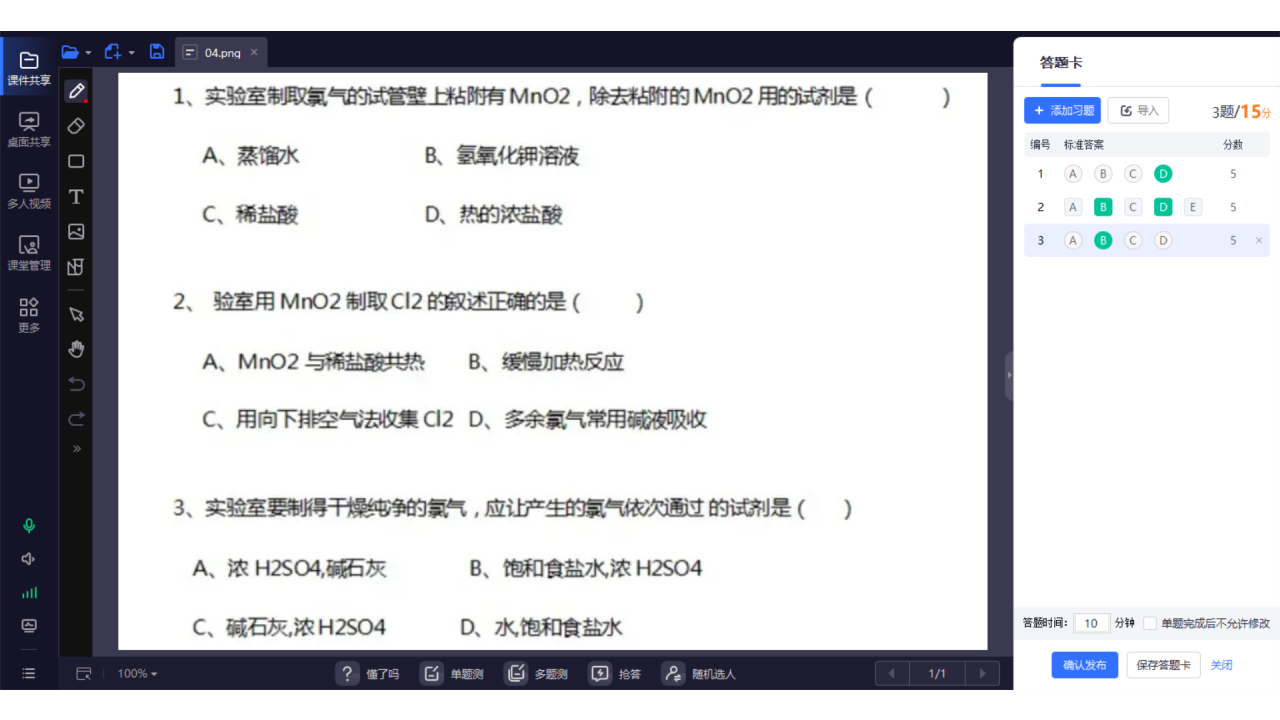1280x720 pixels.
Task: Select the text tool
Action: tap(76, 196)
